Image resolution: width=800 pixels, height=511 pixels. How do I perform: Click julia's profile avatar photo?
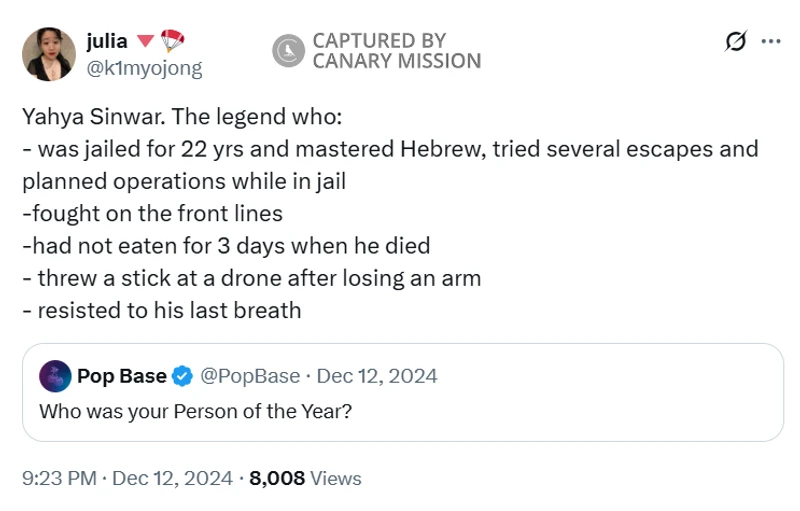[x=48, y=54]
